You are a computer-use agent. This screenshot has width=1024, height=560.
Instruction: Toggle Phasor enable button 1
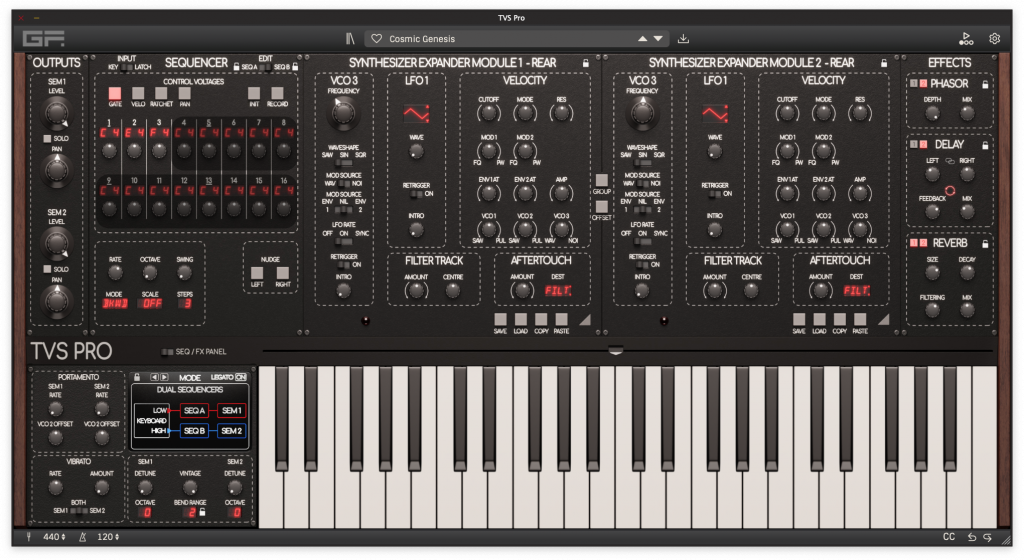pyautogui.click(x=914, y=84)
